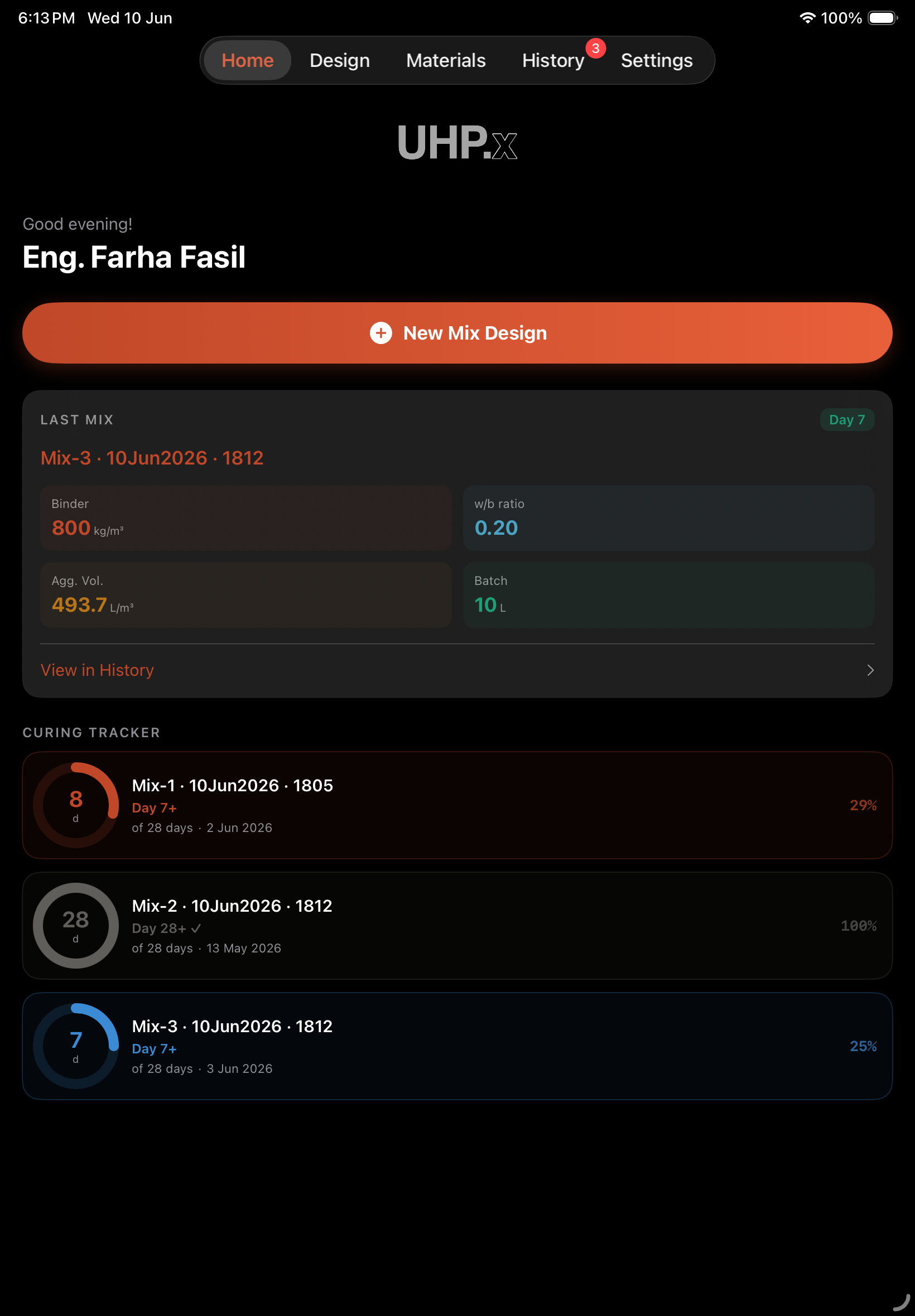Tap the plus icon on New Mix Design
The width and height of the screenshot is (915, 1316).
[x=381, y=333]
